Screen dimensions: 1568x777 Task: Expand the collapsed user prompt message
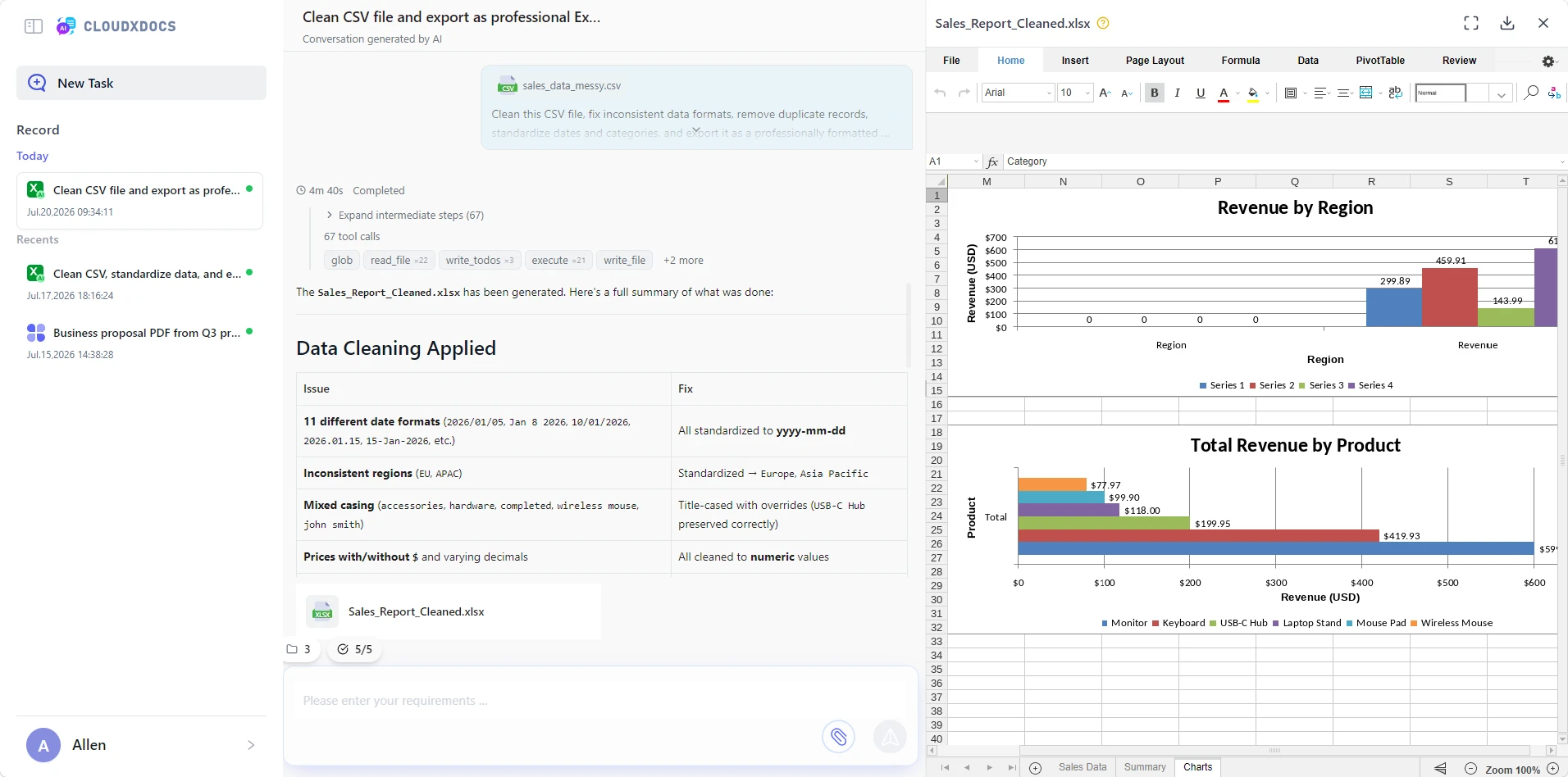point(695,131)
